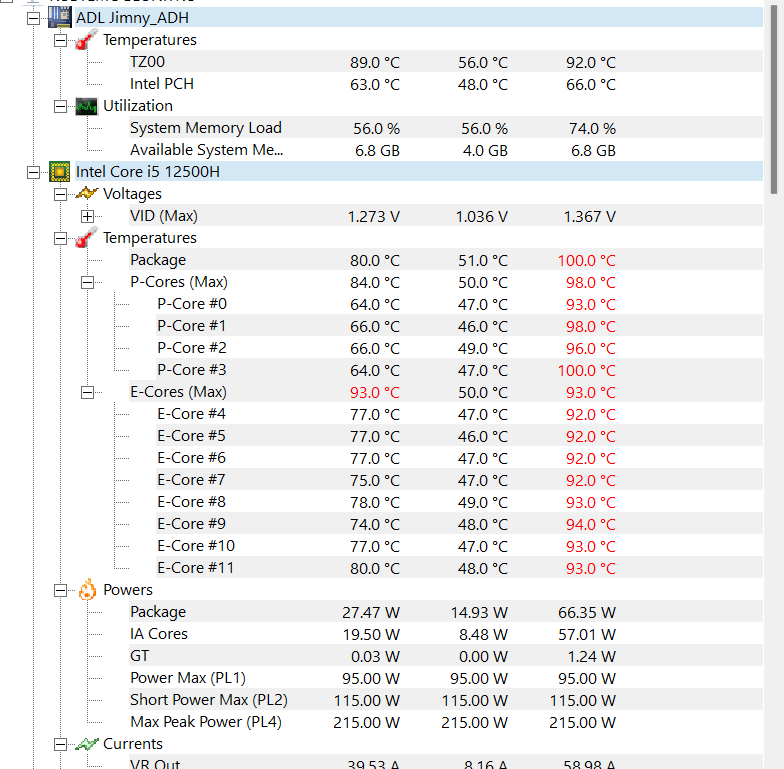Select the Package power row label
The height and width of the screenshot is (769, 784).
click(158, 612)
